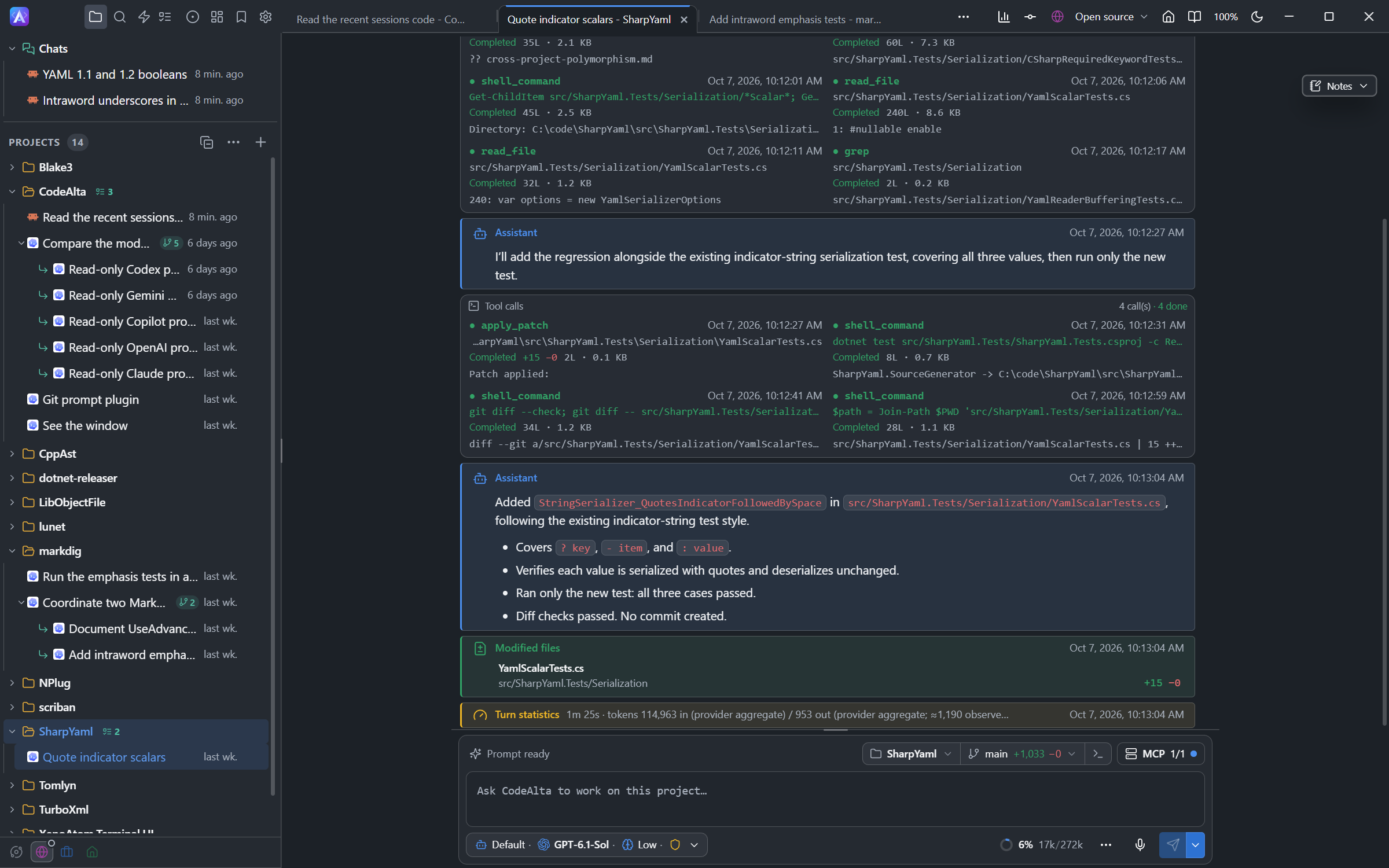Collapse the markdig project
1389x868 pixels.
pos(12,551)
